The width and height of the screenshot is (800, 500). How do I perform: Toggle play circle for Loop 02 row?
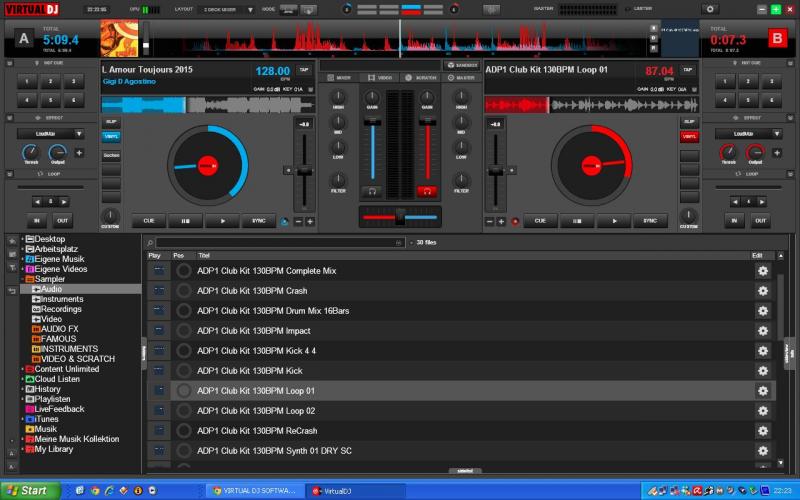pos(184,411)
